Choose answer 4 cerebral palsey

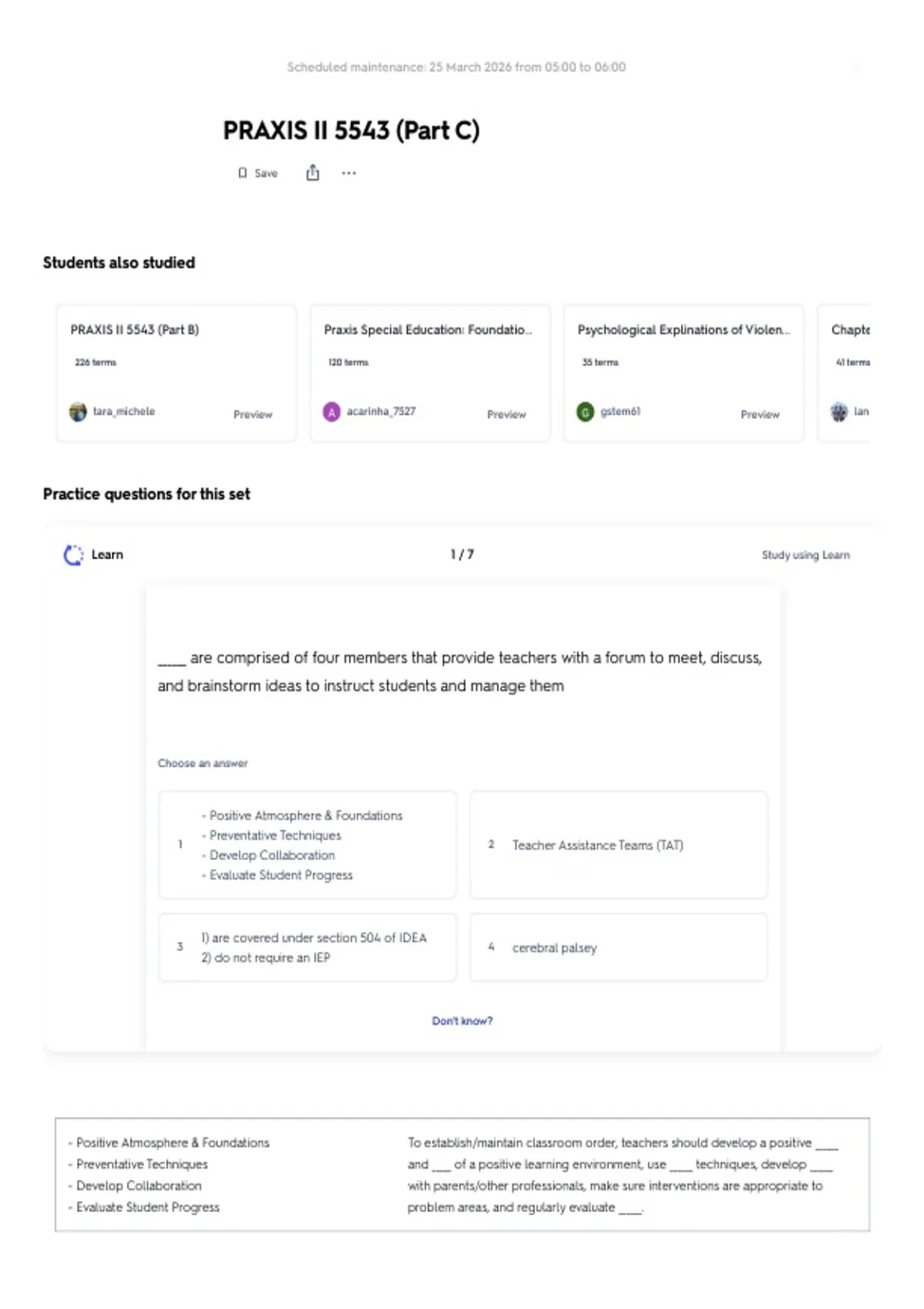618,947
